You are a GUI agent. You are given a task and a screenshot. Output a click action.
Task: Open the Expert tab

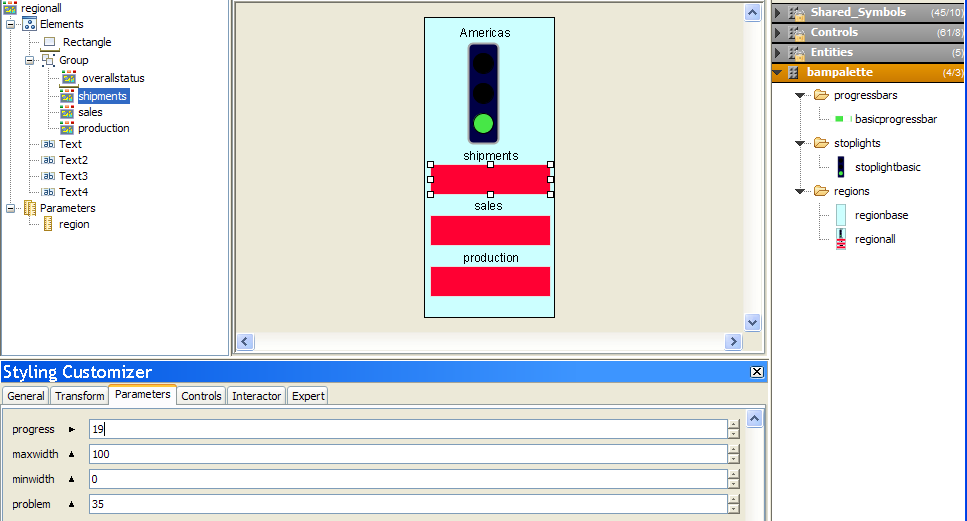pyautogui.click(x=308, y=396)
